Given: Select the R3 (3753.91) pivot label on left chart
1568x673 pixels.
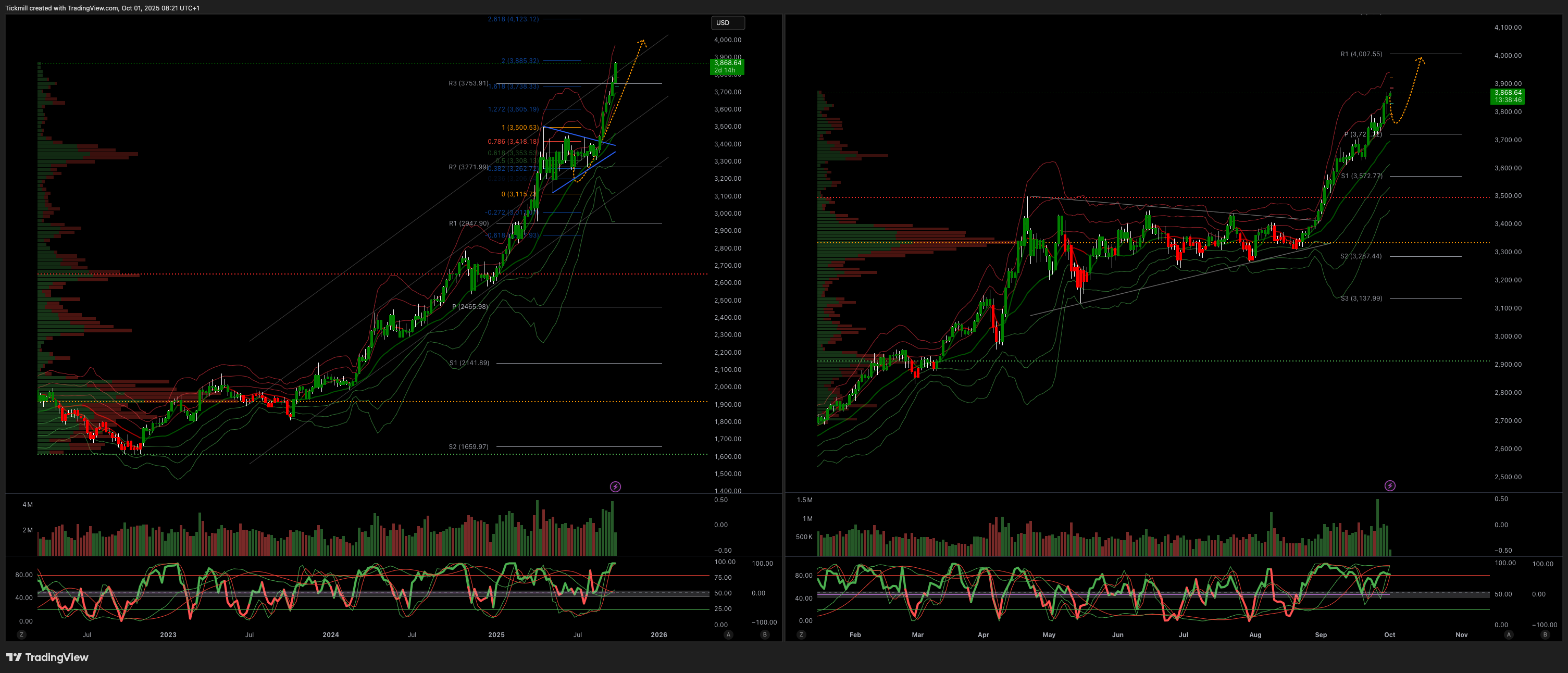Looking at the screenshot, I should point(468,83).
